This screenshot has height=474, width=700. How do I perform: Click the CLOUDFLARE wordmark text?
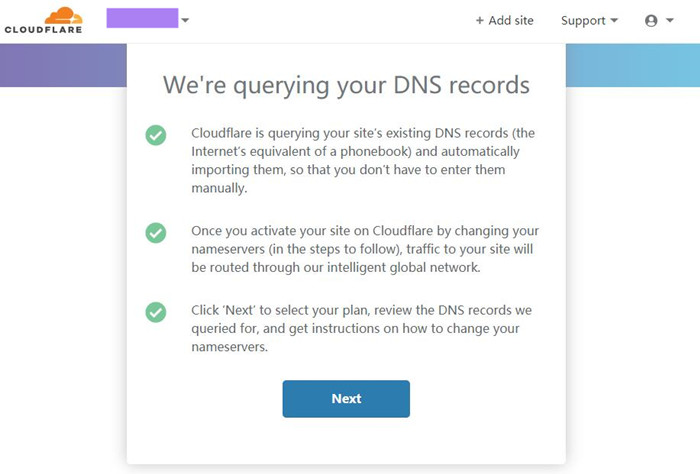click(43, 30)
